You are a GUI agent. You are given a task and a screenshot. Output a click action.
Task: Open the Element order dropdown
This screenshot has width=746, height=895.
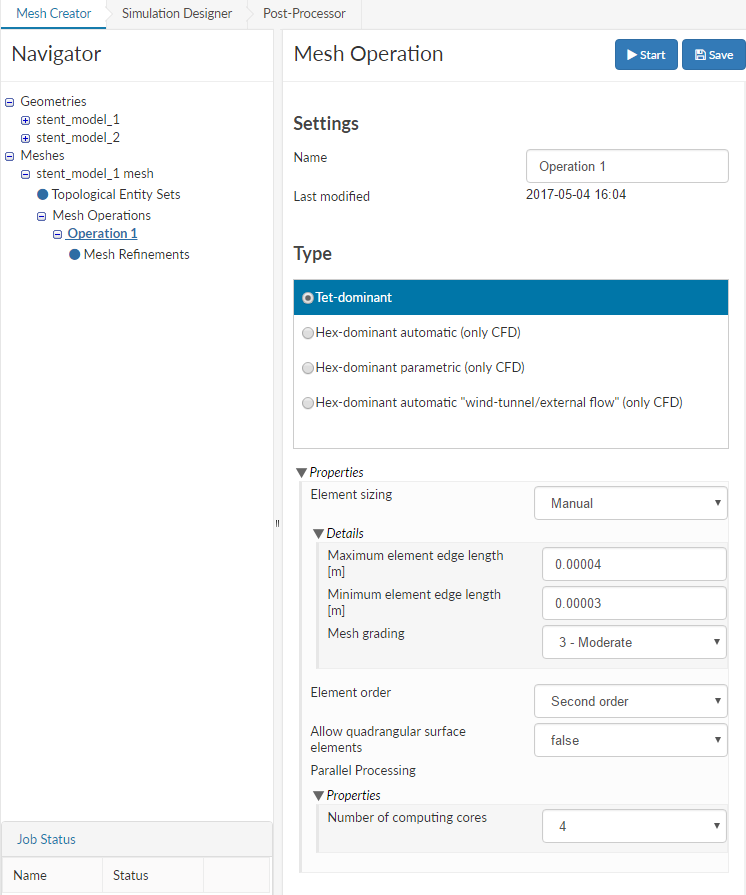[x=631, y=701]
